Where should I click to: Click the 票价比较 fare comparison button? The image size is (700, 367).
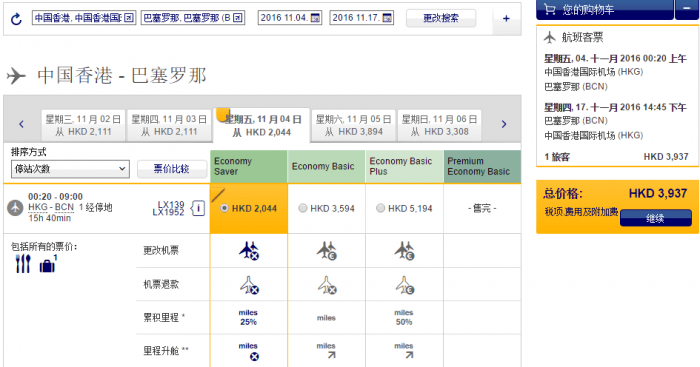(172, 169)
